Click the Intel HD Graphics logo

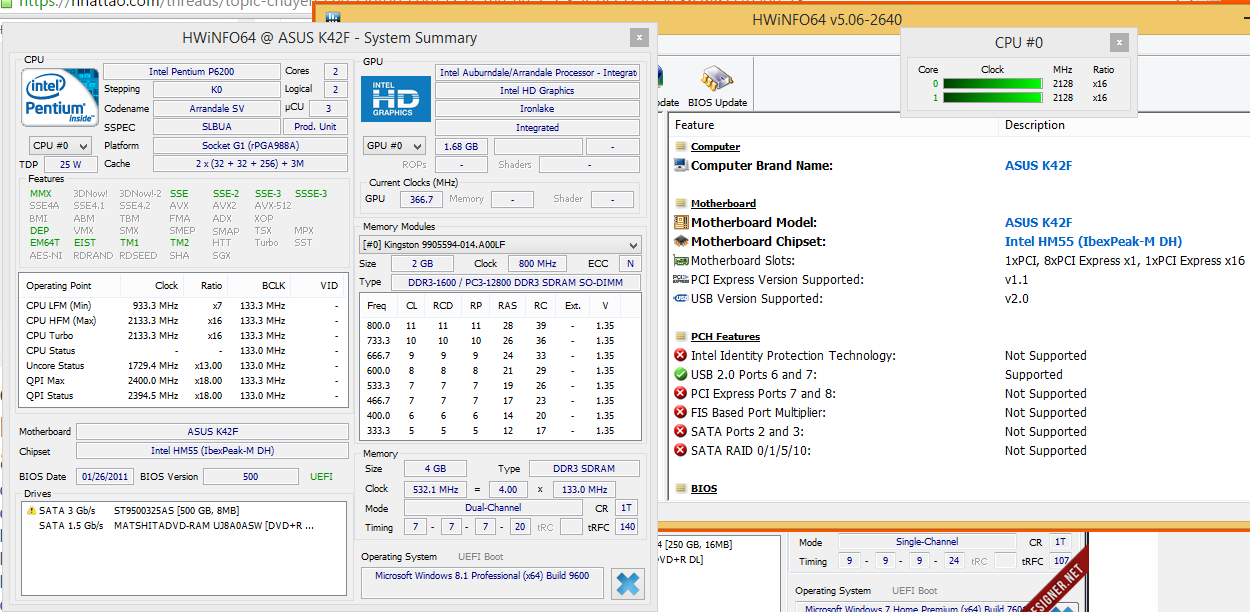coord(395,99)
